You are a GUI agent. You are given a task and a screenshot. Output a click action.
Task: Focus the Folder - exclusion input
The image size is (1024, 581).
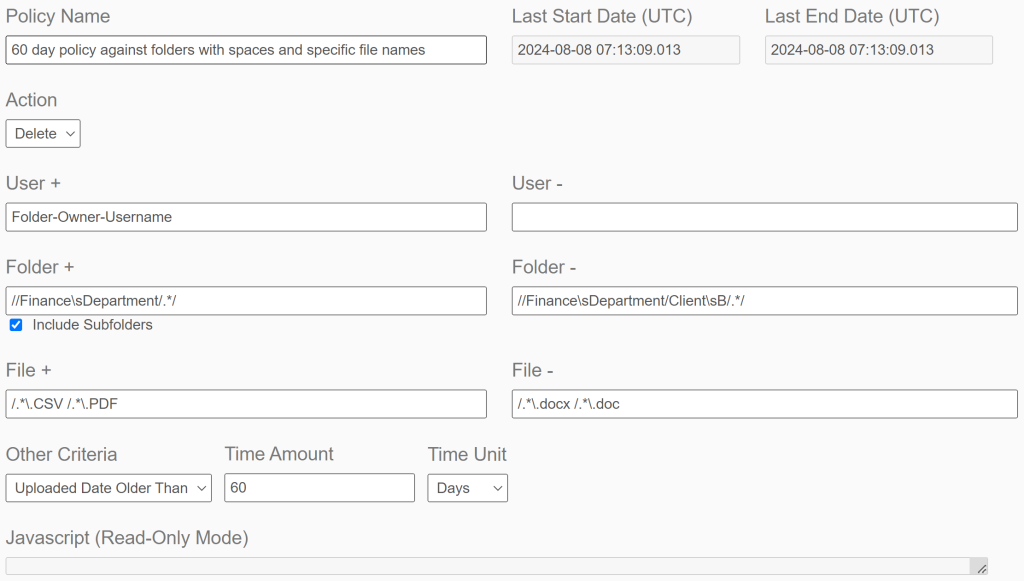pyautogui.click(x=764, y=301)
